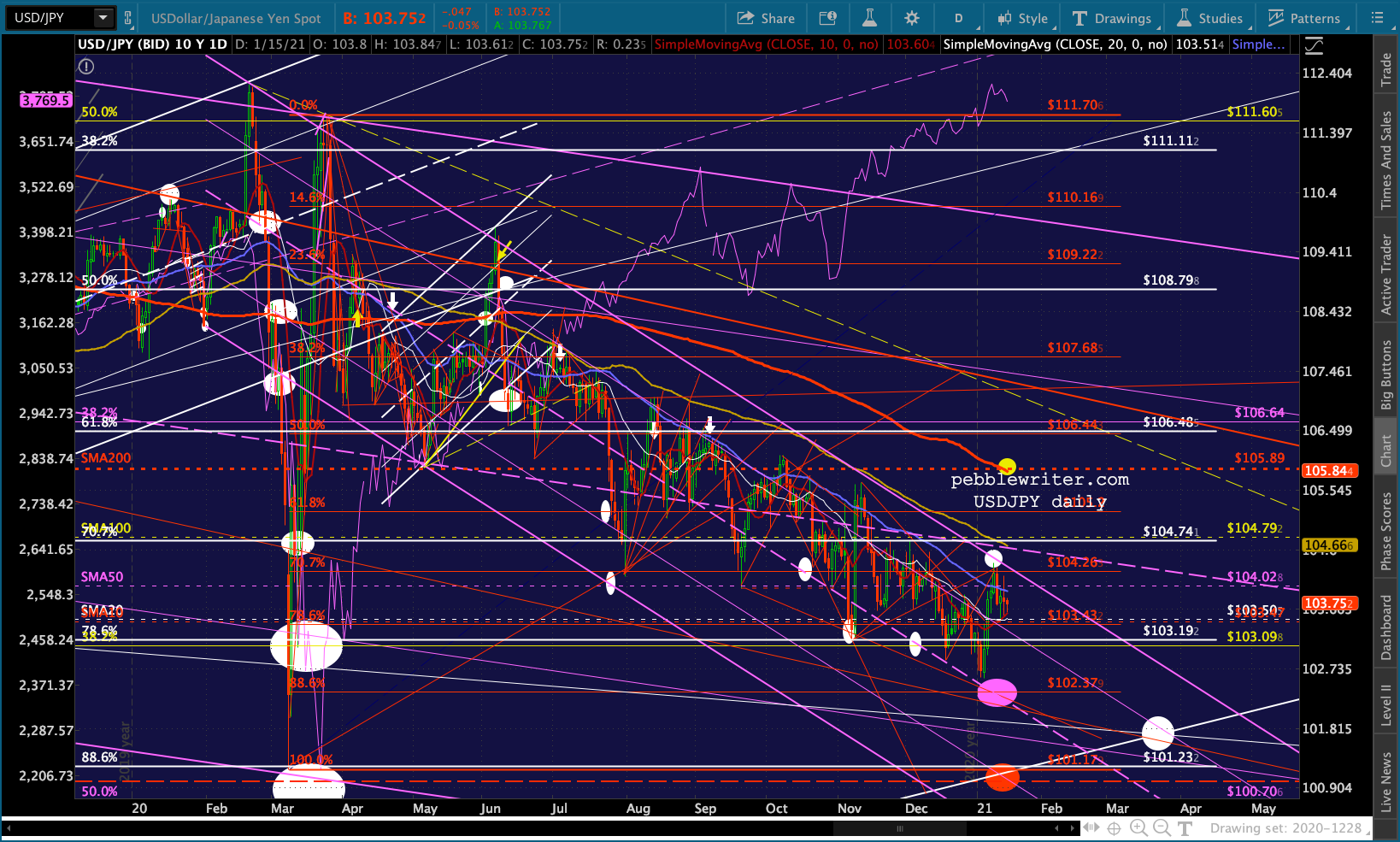1400x842 pixels.
Task: Click the Studies button
Action: tap(1210, 18)
